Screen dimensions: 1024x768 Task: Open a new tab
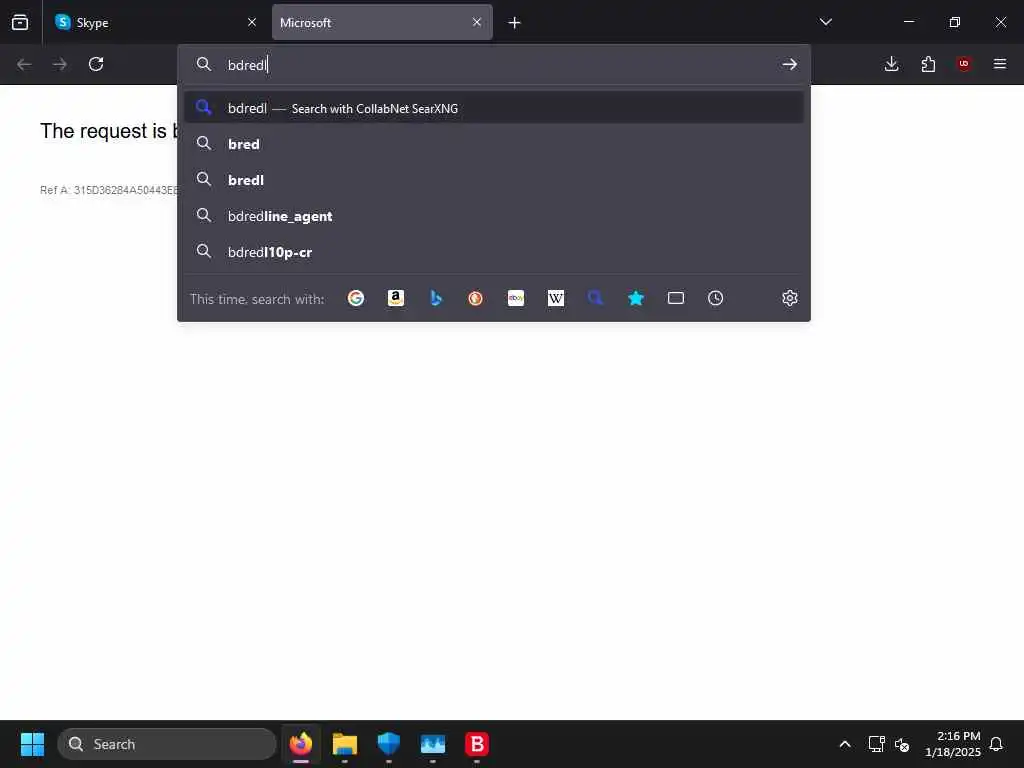pyautogui.click(x=515, y=23)
